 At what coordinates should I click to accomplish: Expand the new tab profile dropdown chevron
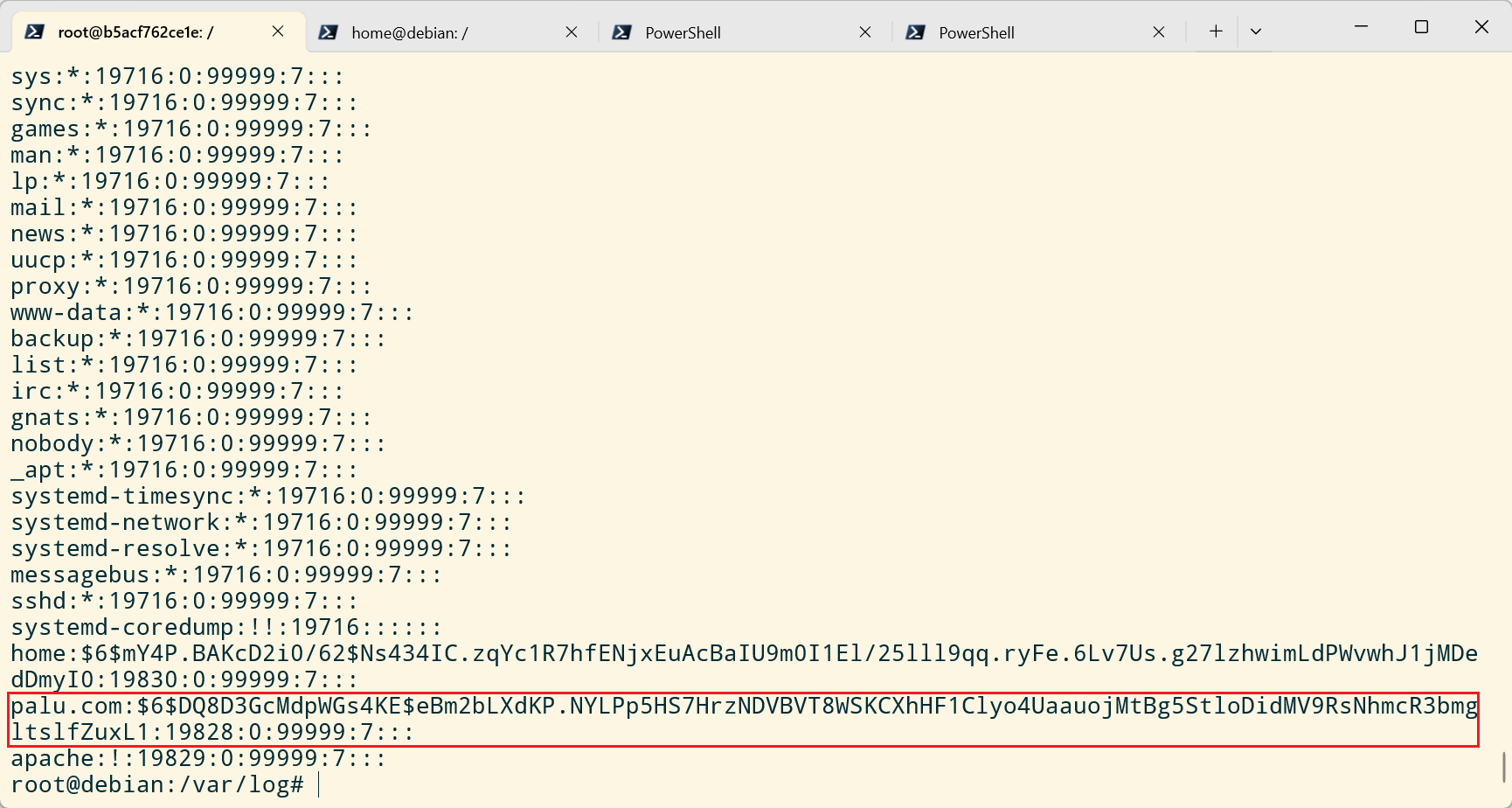[x=1256, y=31]
